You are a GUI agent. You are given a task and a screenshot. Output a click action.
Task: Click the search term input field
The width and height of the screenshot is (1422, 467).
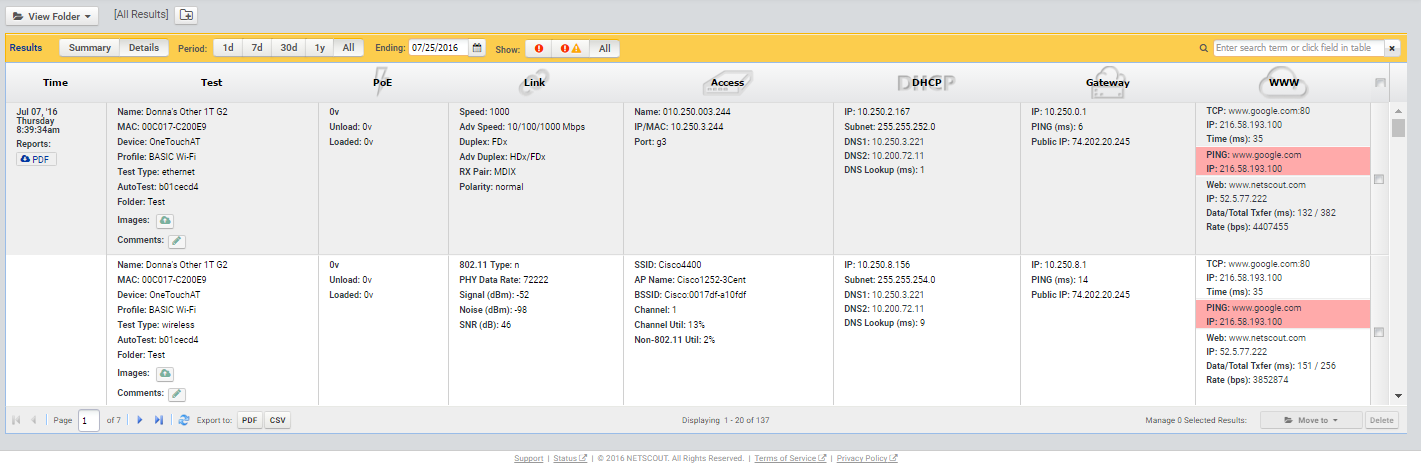coord(1298,48)
